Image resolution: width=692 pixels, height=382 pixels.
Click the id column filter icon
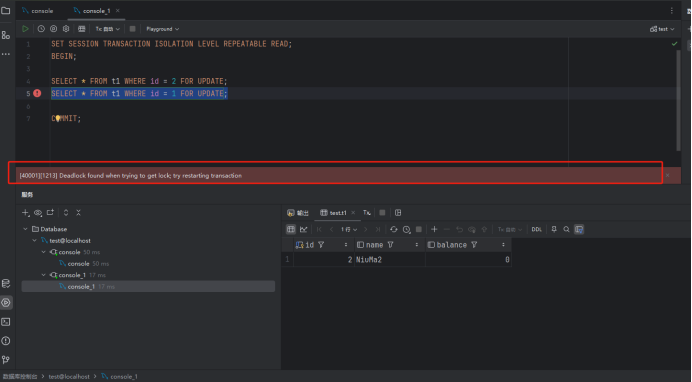(x=321, y=245)
